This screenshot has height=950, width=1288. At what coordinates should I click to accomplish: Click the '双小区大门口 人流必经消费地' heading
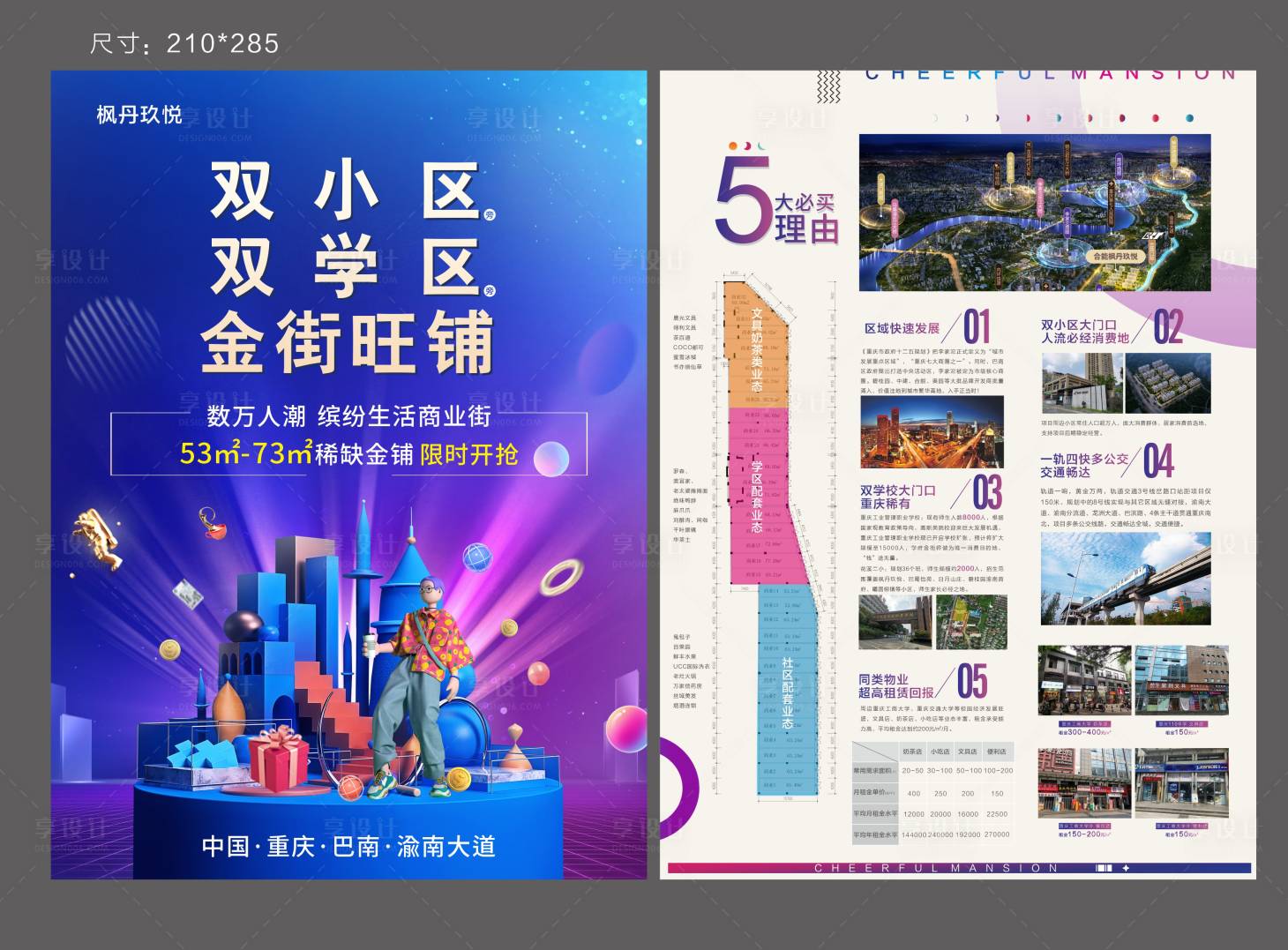(x=1084, y=331)
